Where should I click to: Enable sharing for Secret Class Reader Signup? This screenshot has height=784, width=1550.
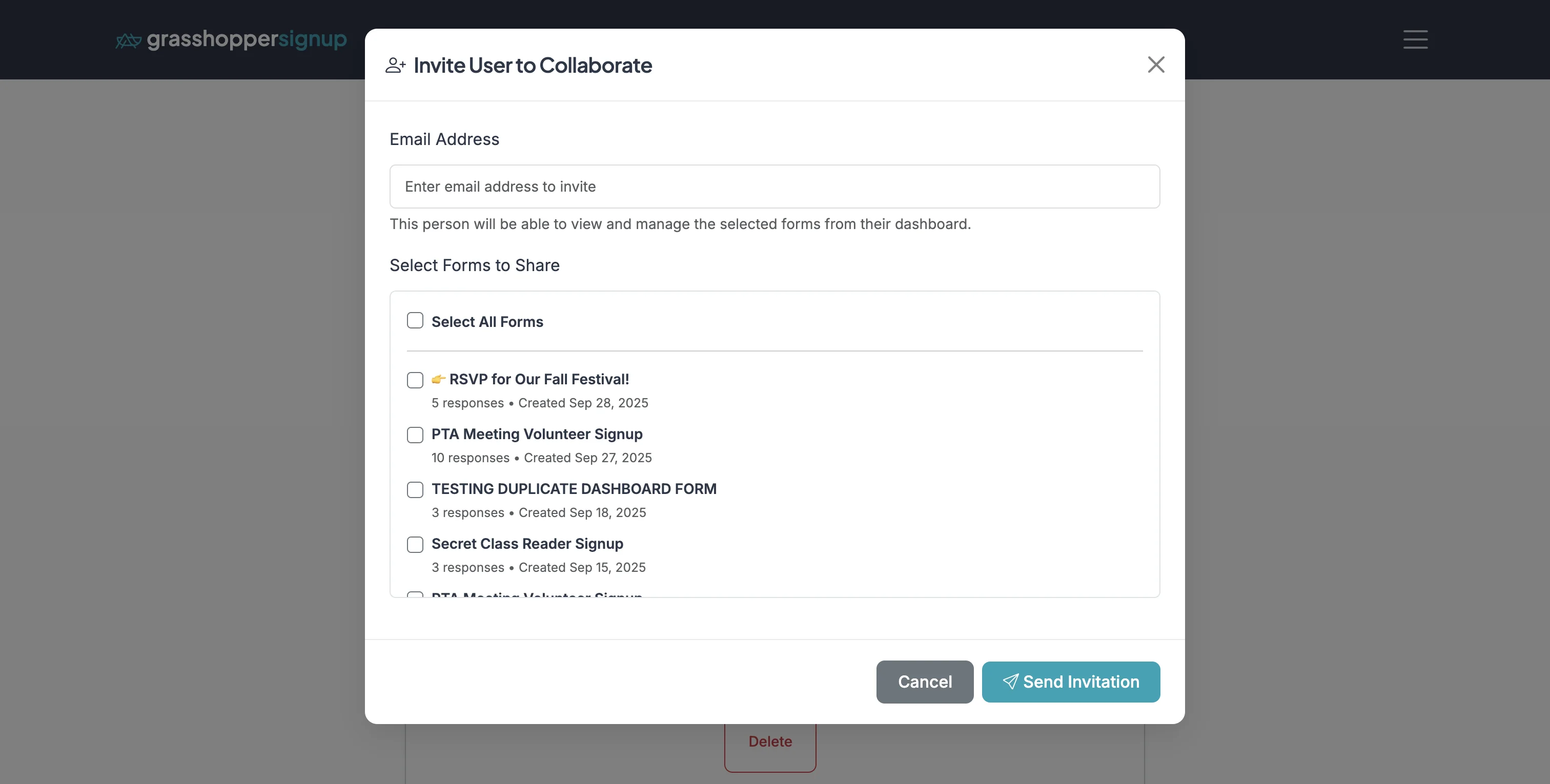pyautogui.click(x=415, y=545)
